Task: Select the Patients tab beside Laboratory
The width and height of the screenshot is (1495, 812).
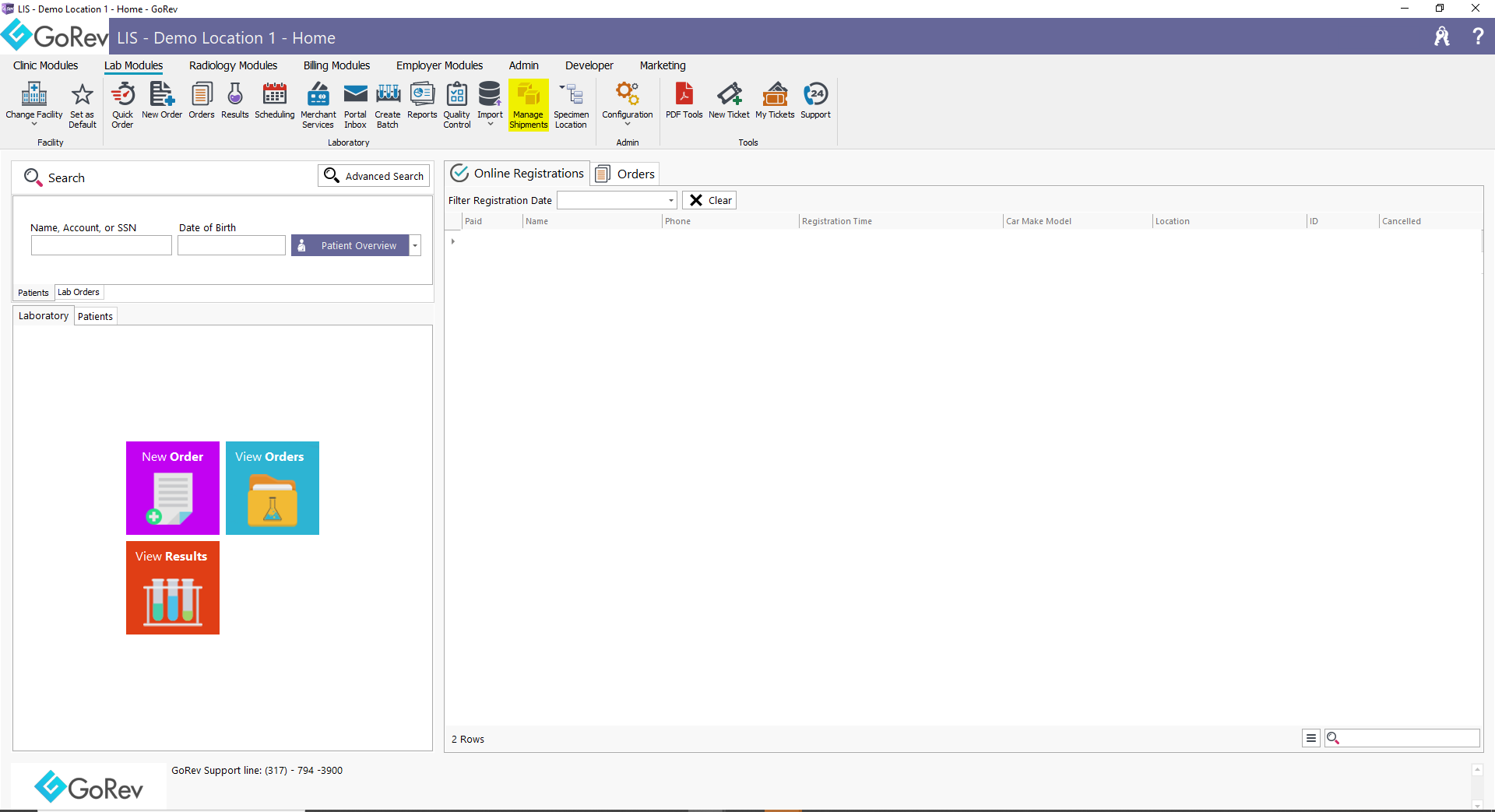Action: (x=95, y=316)
